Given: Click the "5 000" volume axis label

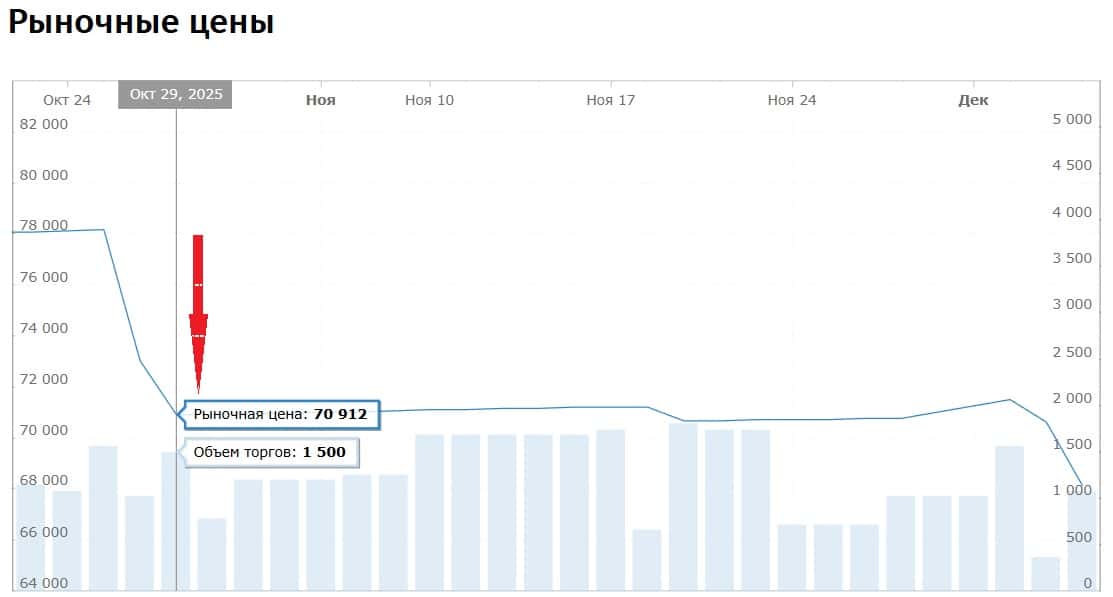Looking at the screenshot, I should [x=1072, y=119].
